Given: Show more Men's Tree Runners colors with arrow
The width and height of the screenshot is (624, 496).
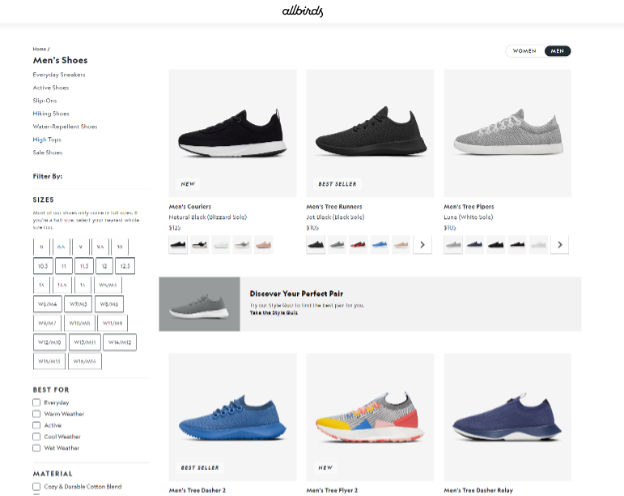Looking at the screenshot, I should pyautogui.click(x=422, y=244).
